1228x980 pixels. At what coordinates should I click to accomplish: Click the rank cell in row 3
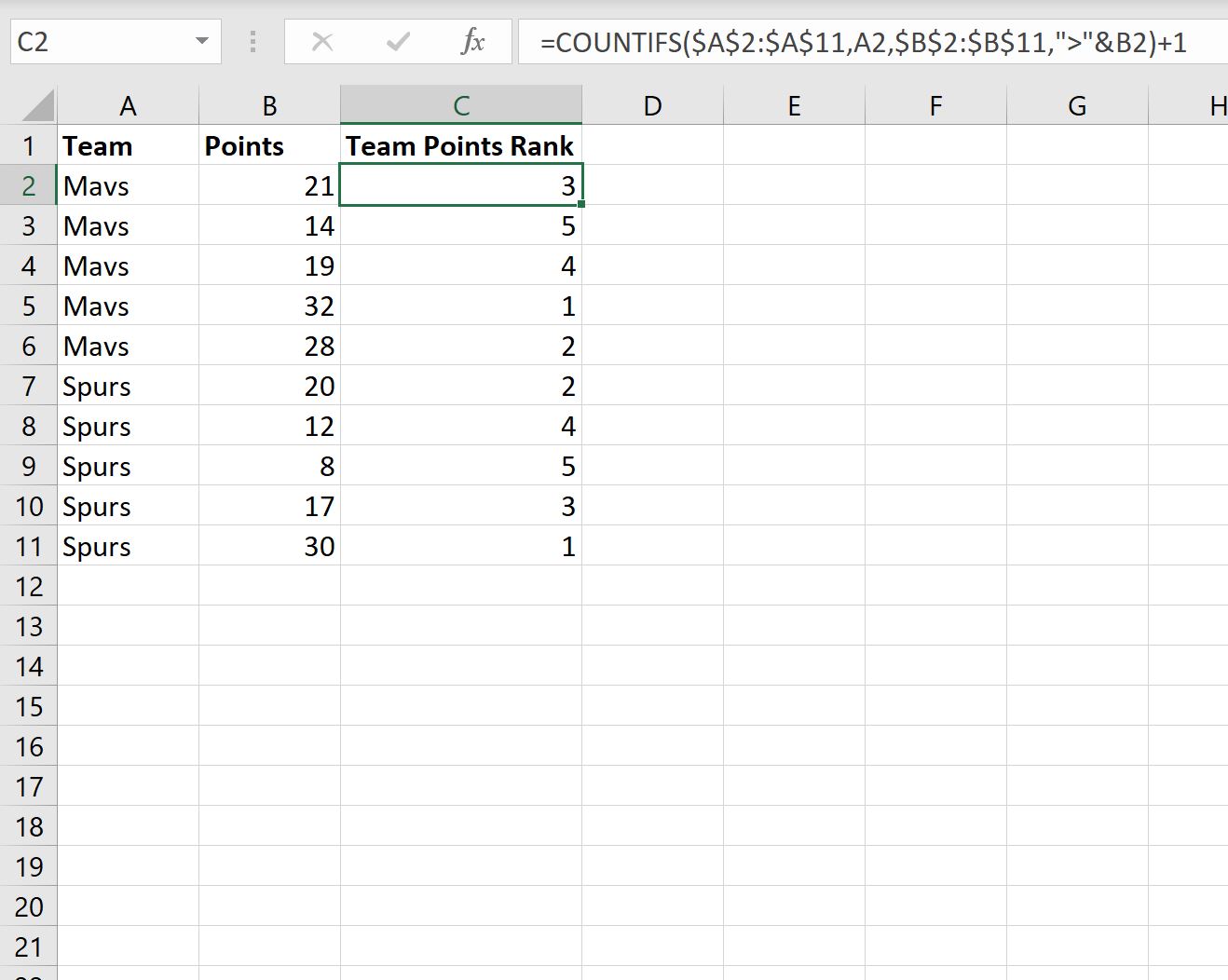point(461,225)
